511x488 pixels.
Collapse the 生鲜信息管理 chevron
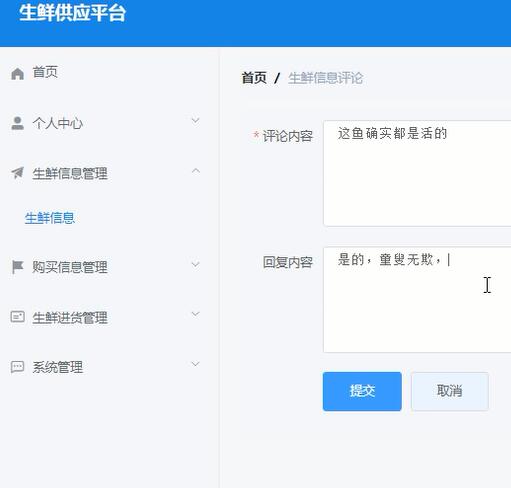pos(196,170)
